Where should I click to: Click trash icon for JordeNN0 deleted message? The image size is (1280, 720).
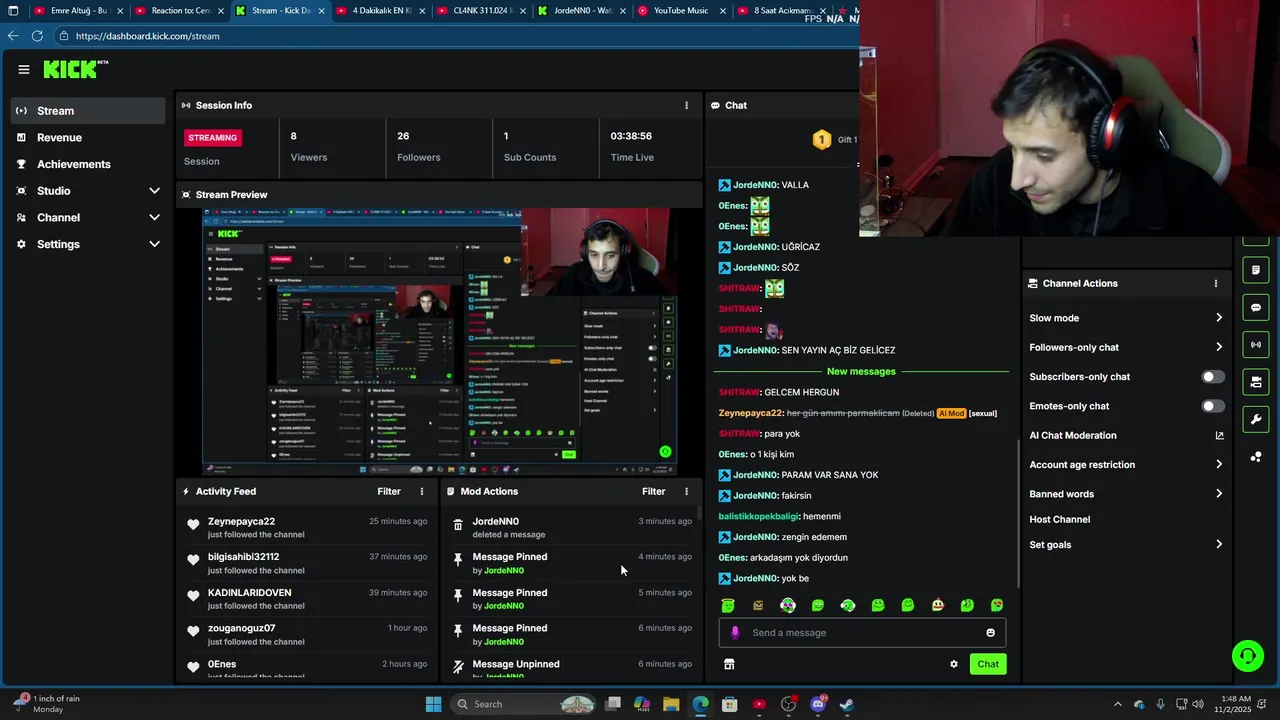(x=458, y=524)
